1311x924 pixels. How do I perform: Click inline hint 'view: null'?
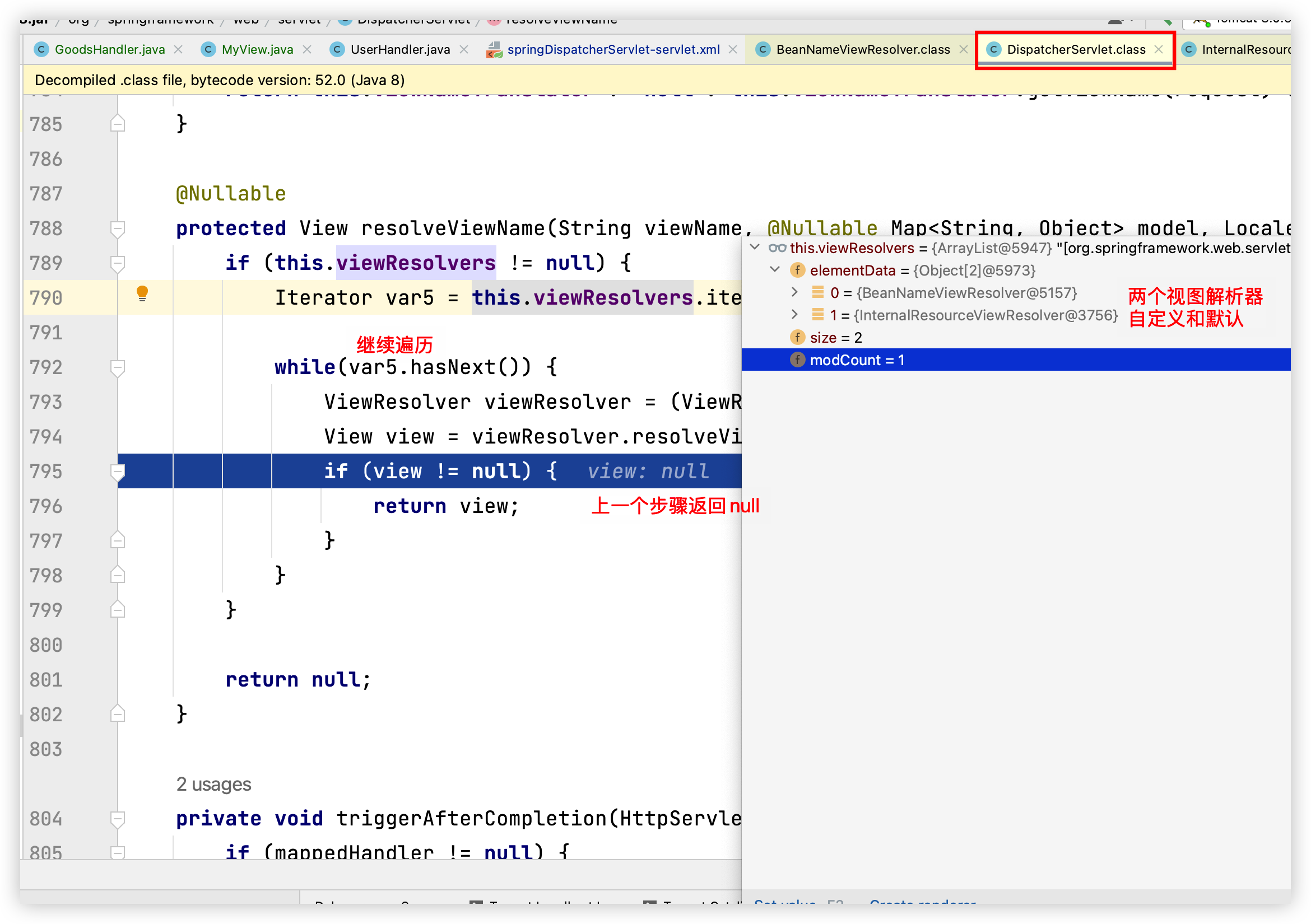click(x=648, y=472)
